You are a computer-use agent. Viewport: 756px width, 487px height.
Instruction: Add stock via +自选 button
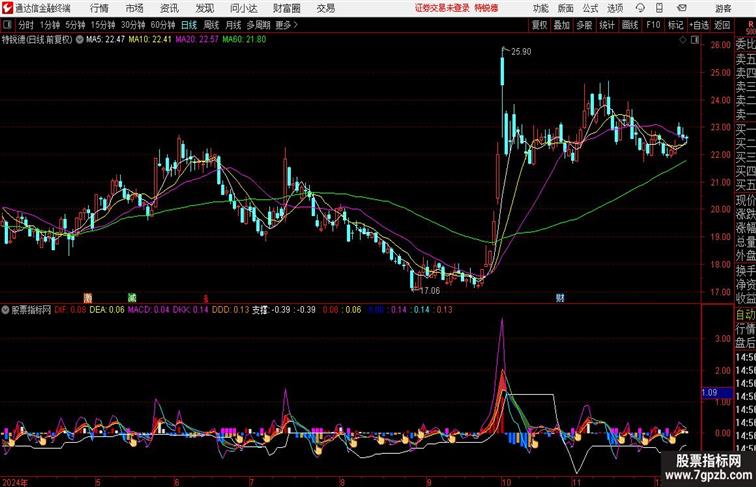(x=699, y=25)
